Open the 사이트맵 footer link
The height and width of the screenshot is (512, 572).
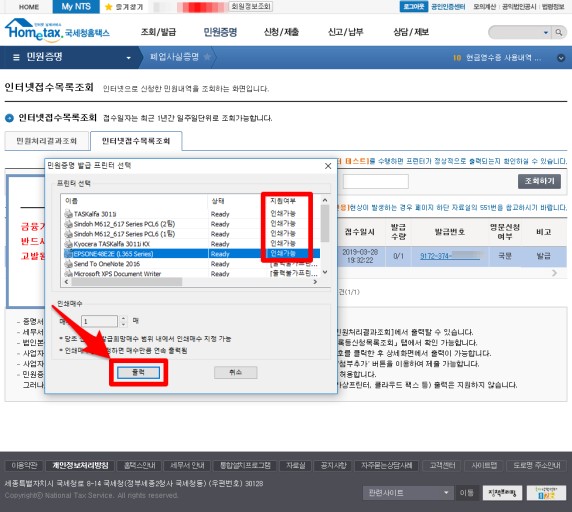pyautogui.click(x=484, y=465)
